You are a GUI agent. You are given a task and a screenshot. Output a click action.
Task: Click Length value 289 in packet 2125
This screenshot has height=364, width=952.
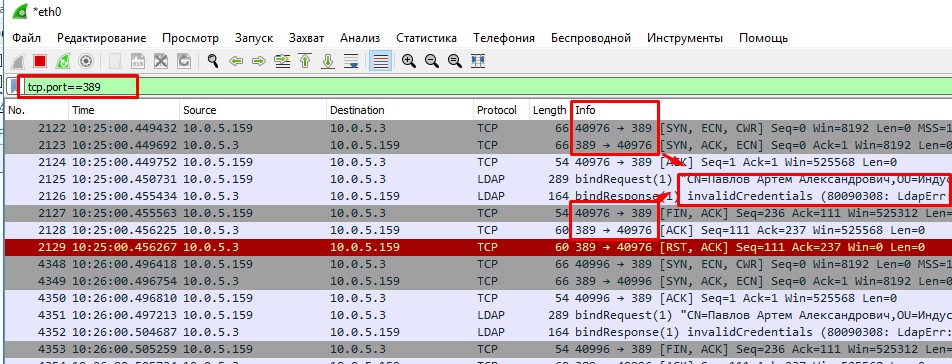coord(558,179)
